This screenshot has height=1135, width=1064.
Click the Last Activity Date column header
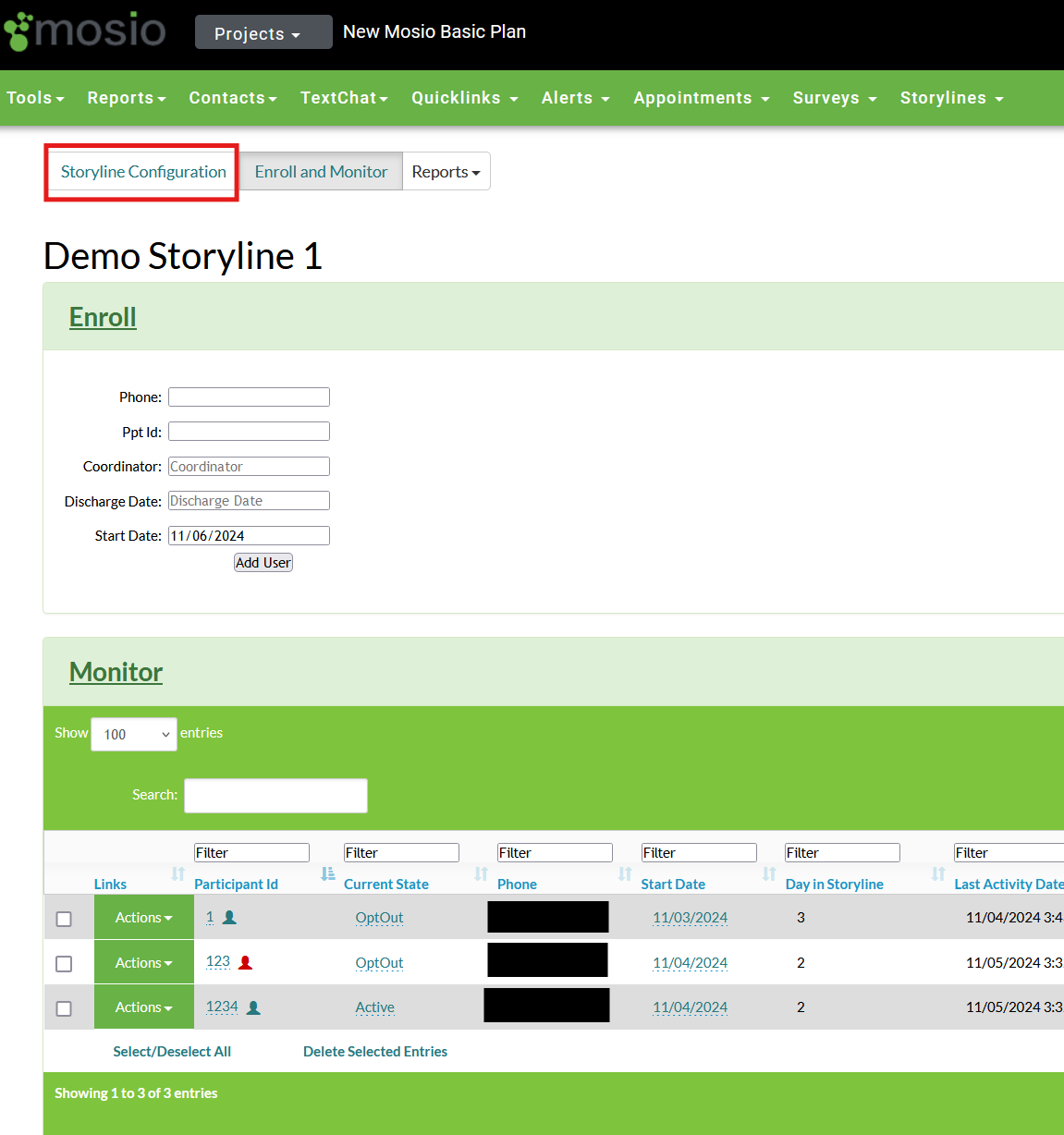pos(1009,885)
